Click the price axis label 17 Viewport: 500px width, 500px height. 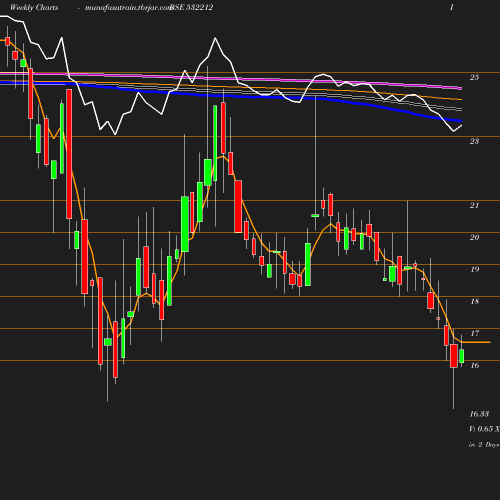[474, 333]
